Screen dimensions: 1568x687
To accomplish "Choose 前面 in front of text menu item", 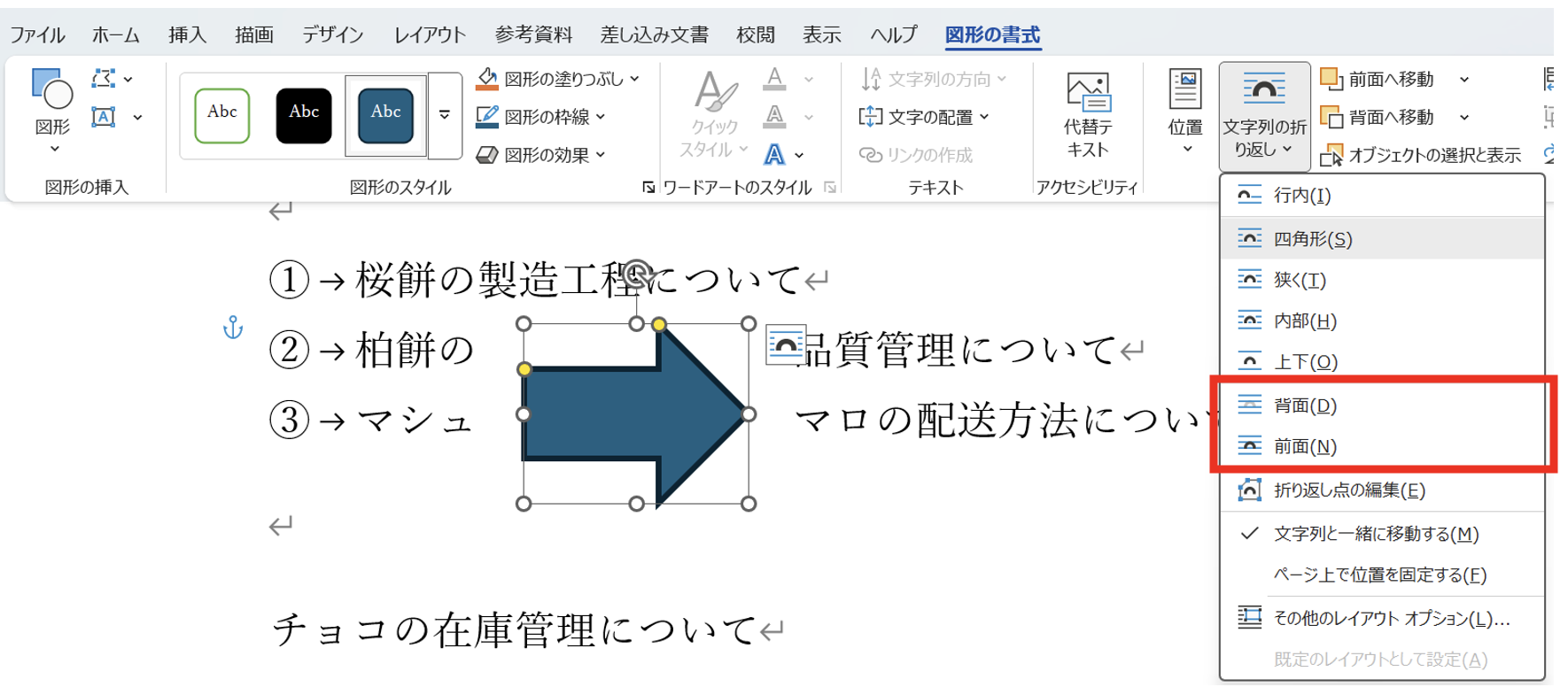I will pos(1305,446).
